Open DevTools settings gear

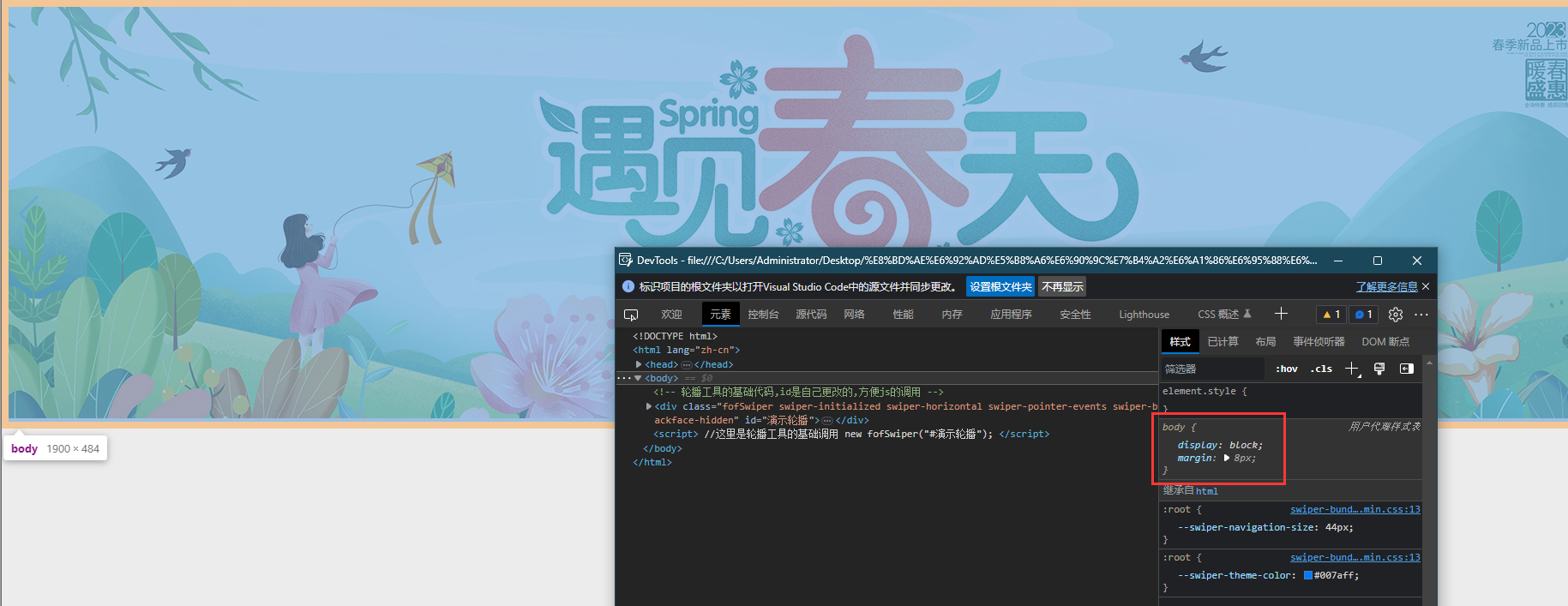point(1396,315)
